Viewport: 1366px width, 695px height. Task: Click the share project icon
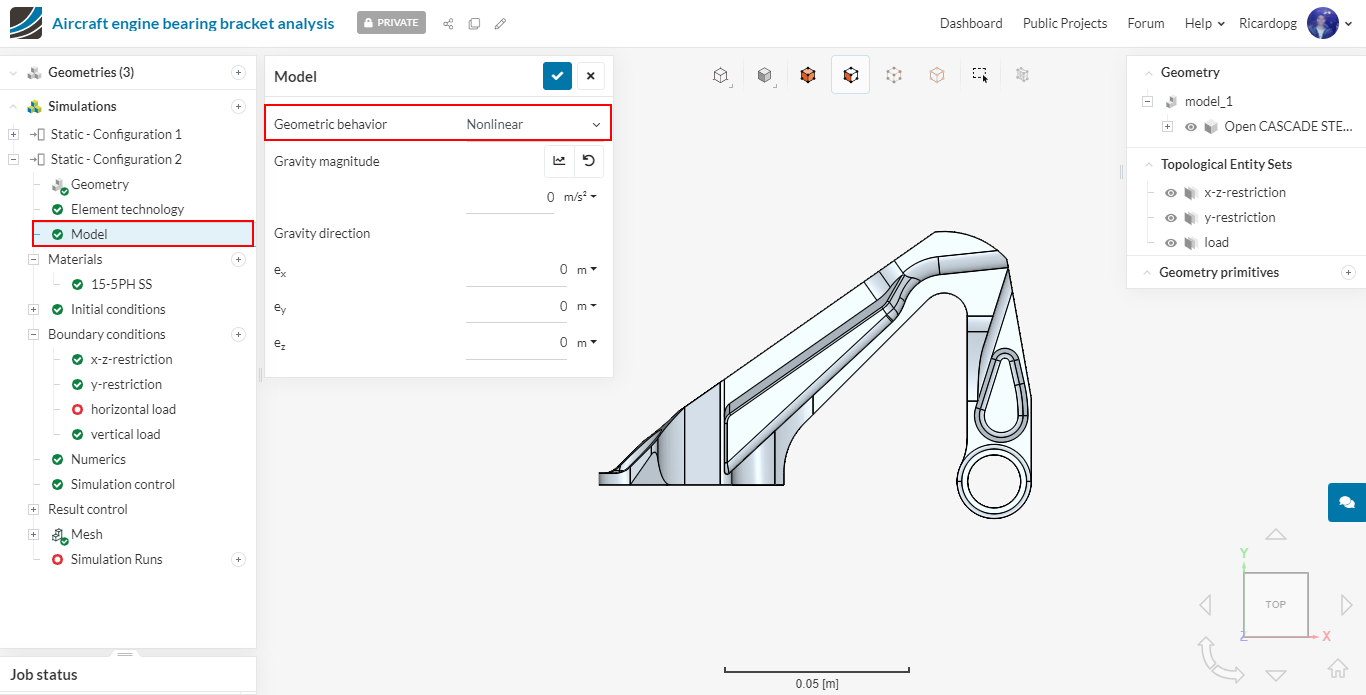point(448,23)
